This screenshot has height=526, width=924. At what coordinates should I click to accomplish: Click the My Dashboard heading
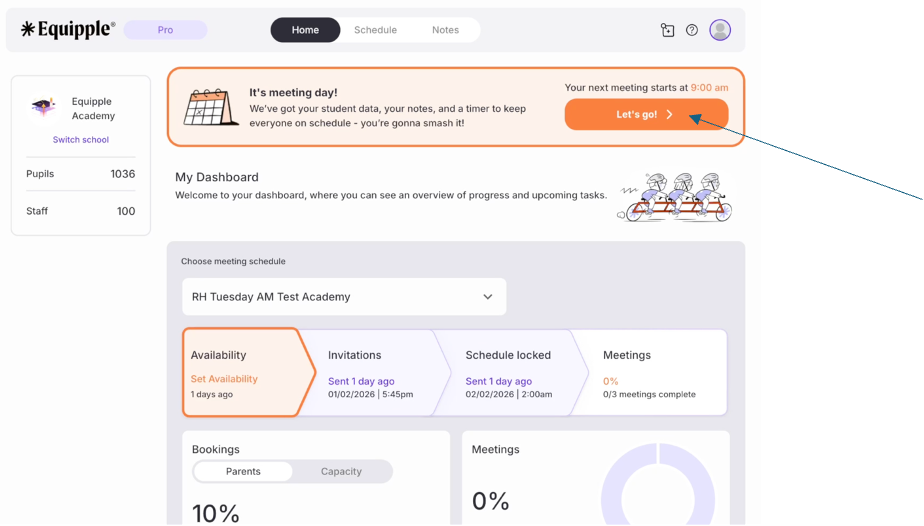[217, 177]
